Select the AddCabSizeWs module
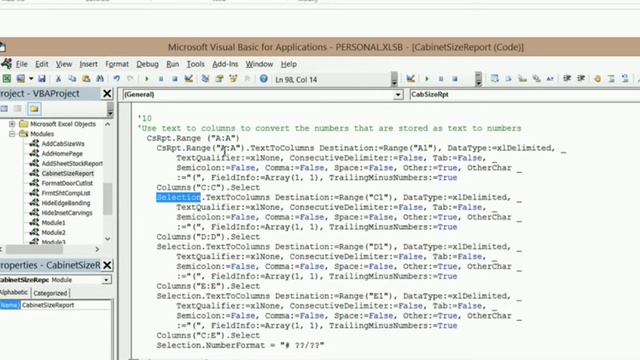This screenshot has height=360, width=640. 63,144
